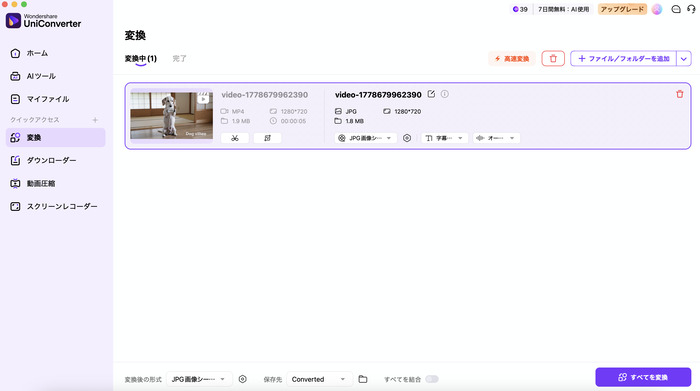Image resolution: width=700 pixels, height=391 pixels.
Task: Open the trim scissors tool for the video
Action: pyautogui.click(x=235, y=138)
